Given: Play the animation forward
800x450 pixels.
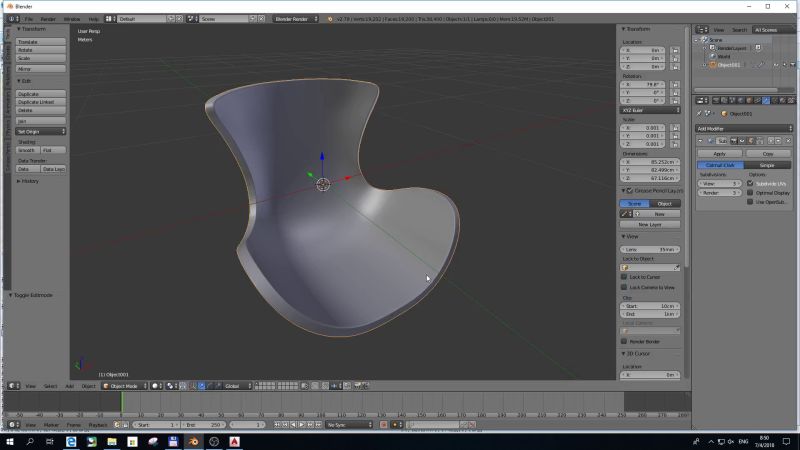Looking at the screenshot, I should (x=302, y=424).
